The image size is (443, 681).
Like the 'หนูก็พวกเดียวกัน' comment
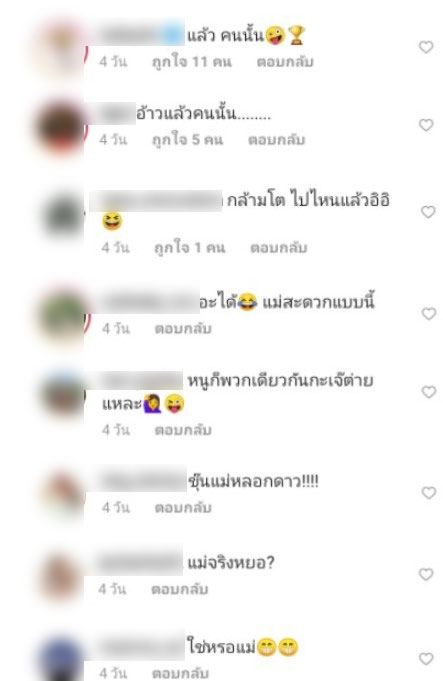pos(429,392)
